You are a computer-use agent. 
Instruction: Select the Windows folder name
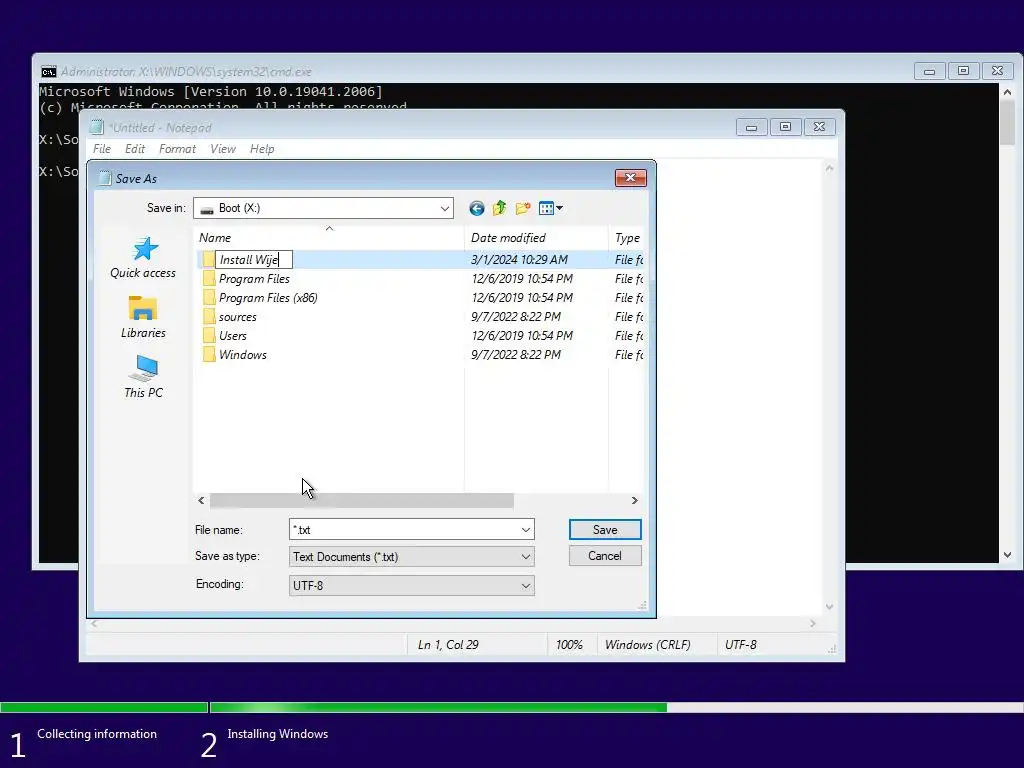(x=242, y=355)
